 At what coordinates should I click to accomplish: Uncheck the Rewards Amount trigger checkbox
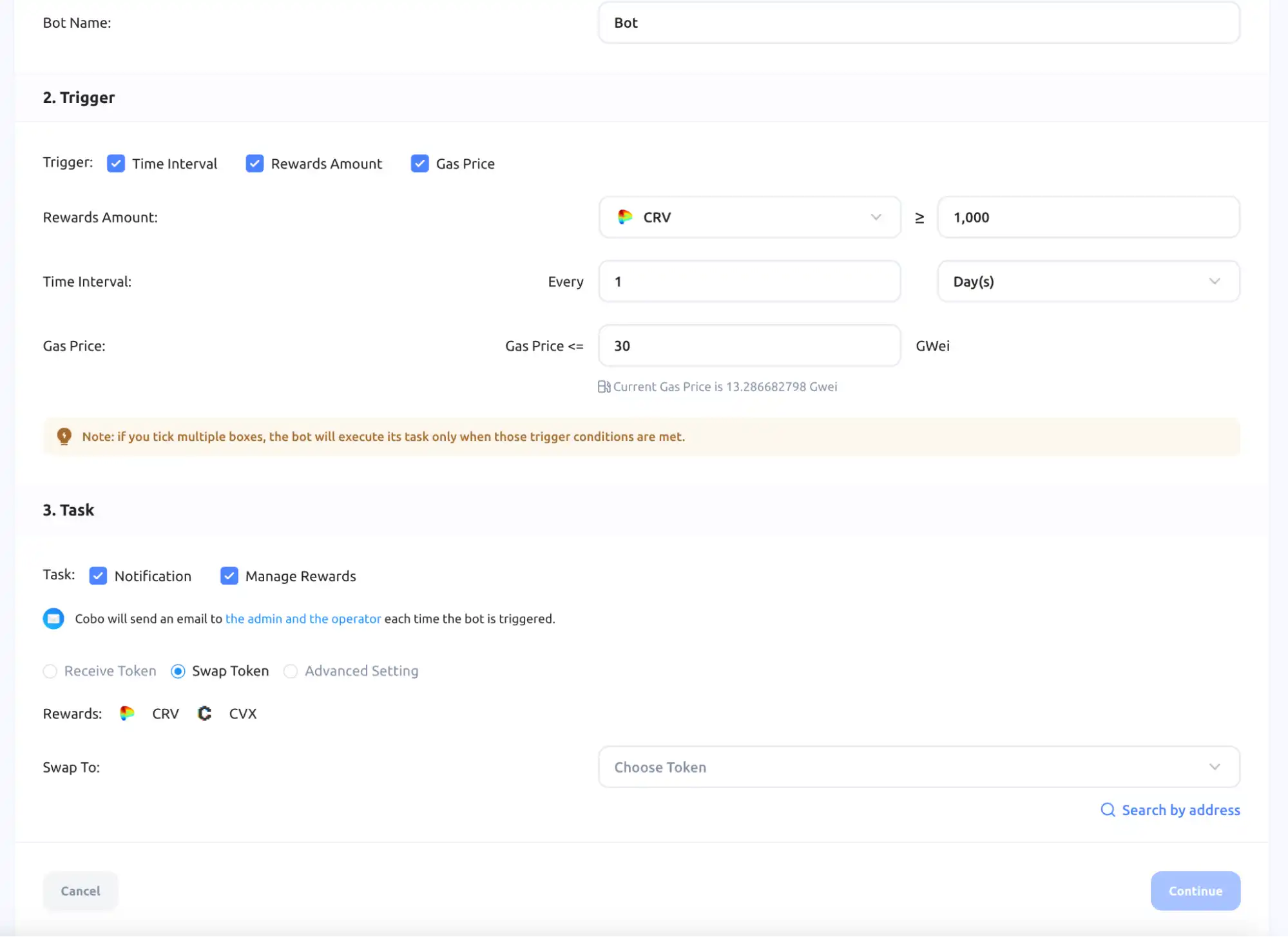point(255,164)
